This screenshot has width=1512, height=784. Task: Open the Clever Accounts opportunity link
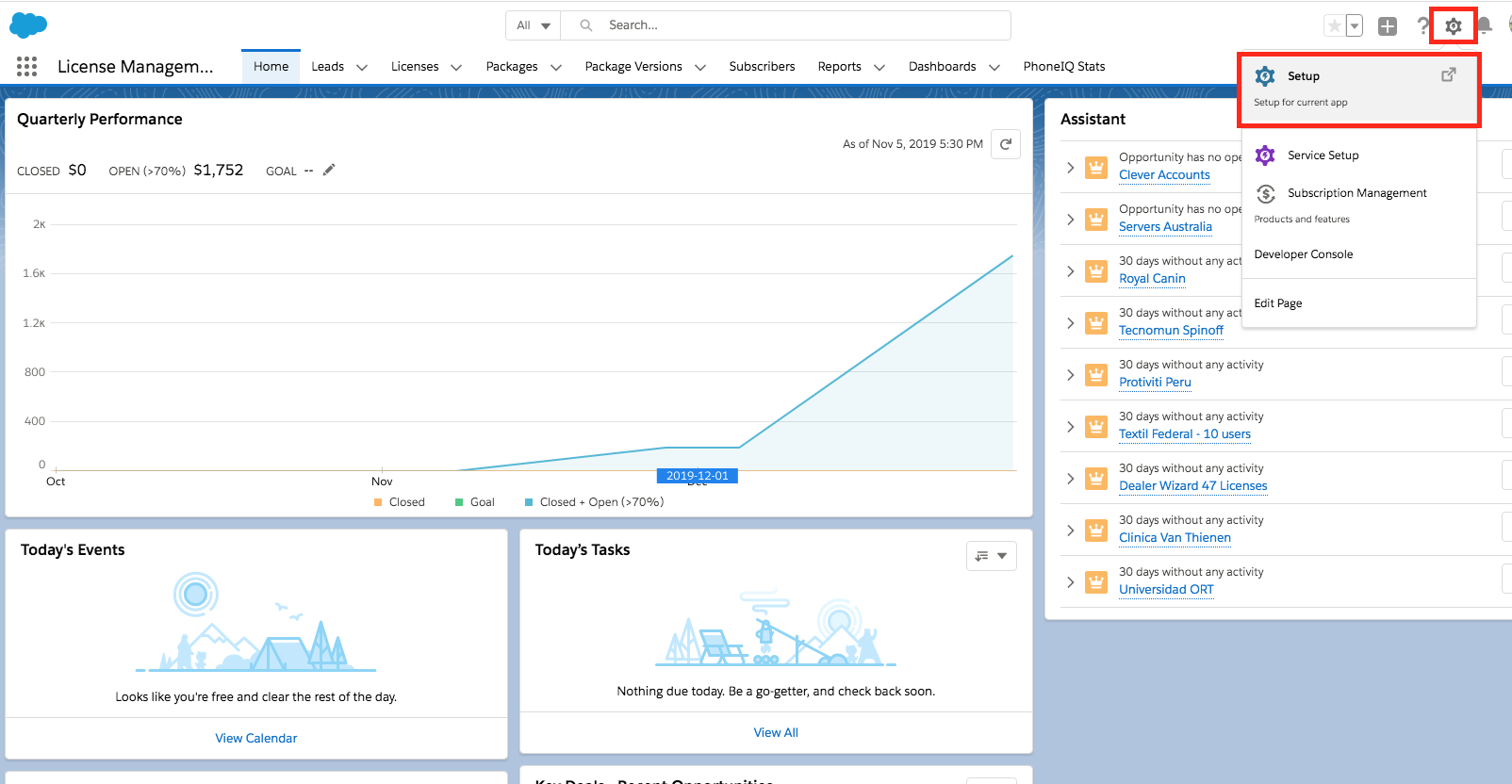point(1164,175)
